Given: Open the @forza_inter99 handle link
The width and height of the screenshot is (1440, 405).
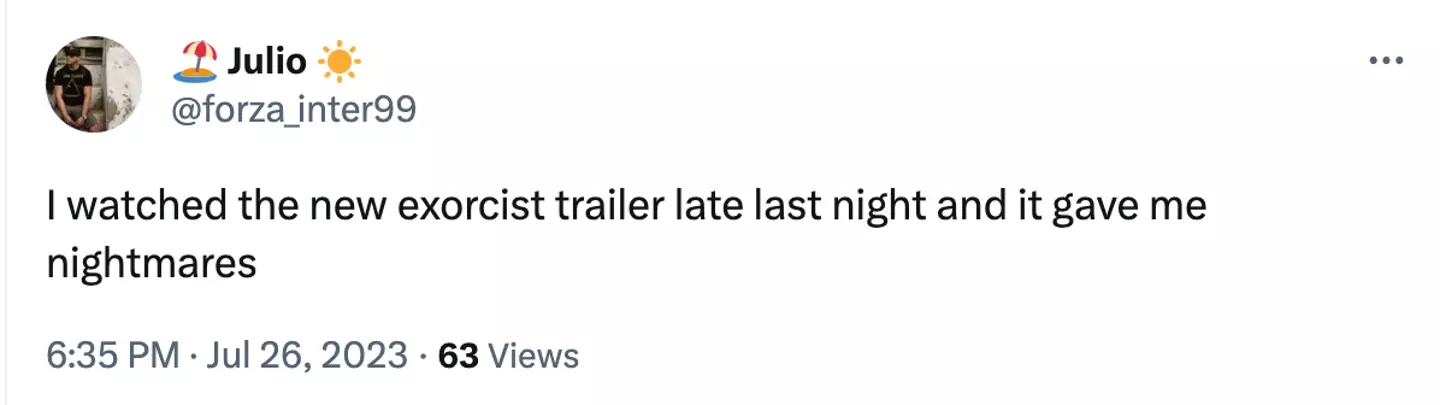Looking at the screenshot, I should tap(294, 111).
